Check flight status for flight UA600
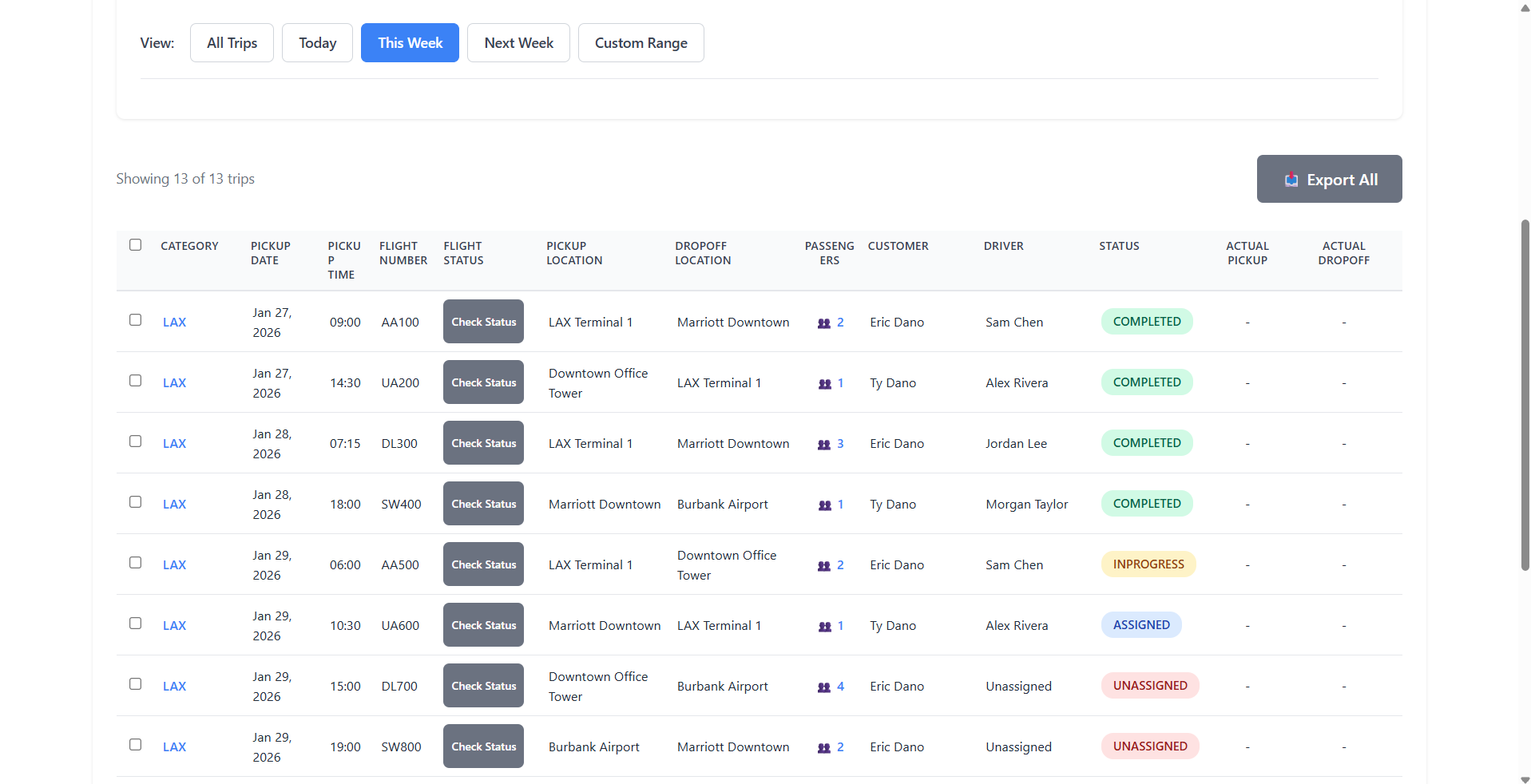The height and width of the screenshot is (784, 1531). pyautogui.click(x=482, y=625)
